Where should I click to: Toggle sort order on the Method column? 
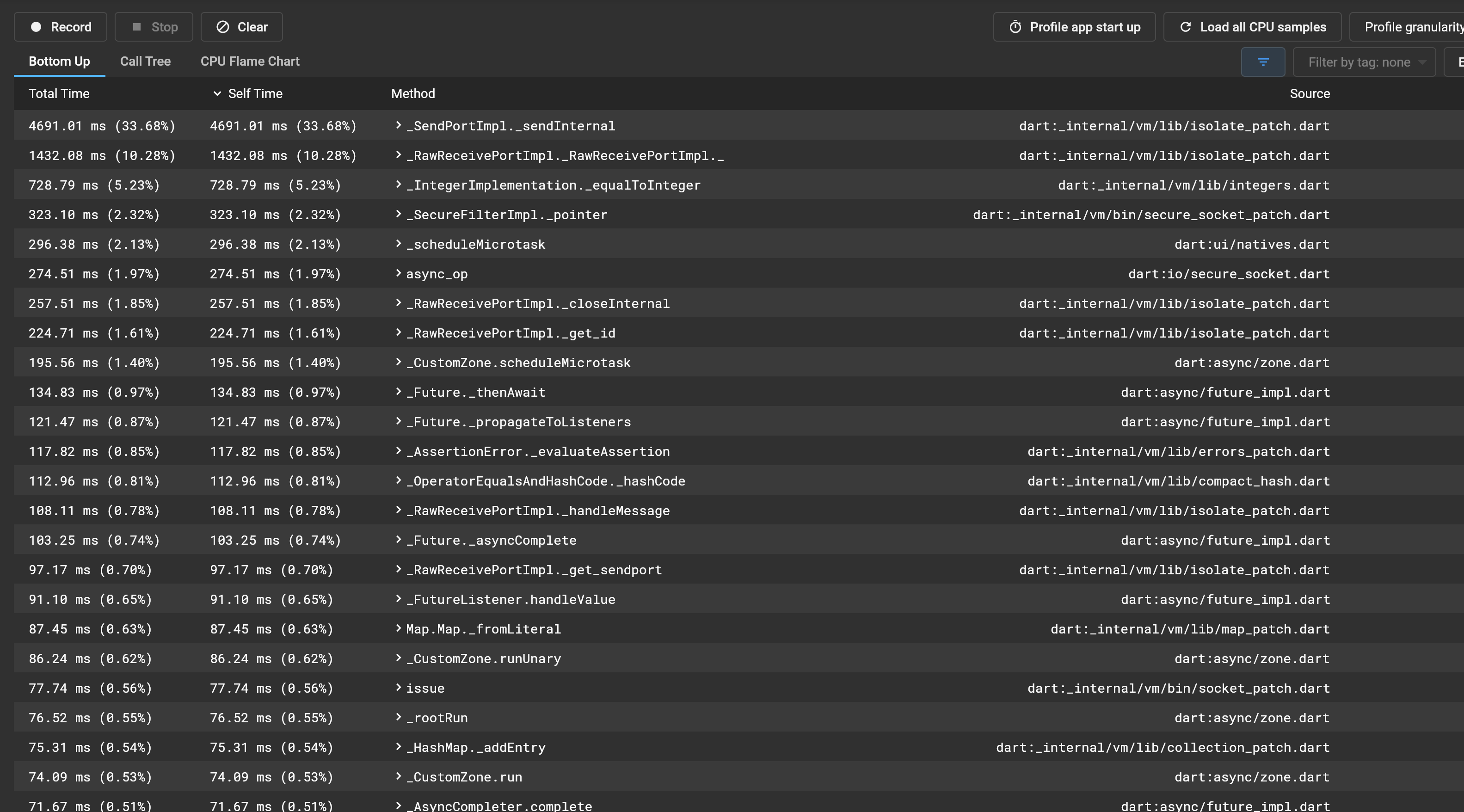(x=412, y=94)
